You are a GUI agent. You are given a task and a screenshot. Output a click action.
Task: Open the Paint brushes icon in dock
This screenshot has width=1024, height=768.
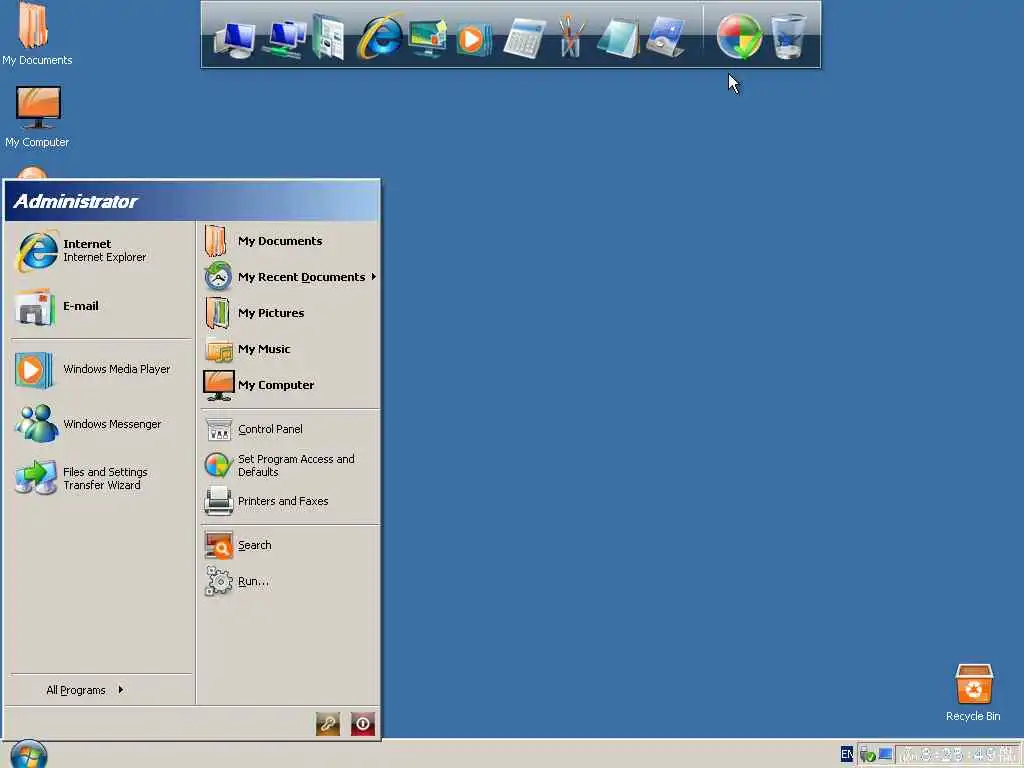point(570,37)
